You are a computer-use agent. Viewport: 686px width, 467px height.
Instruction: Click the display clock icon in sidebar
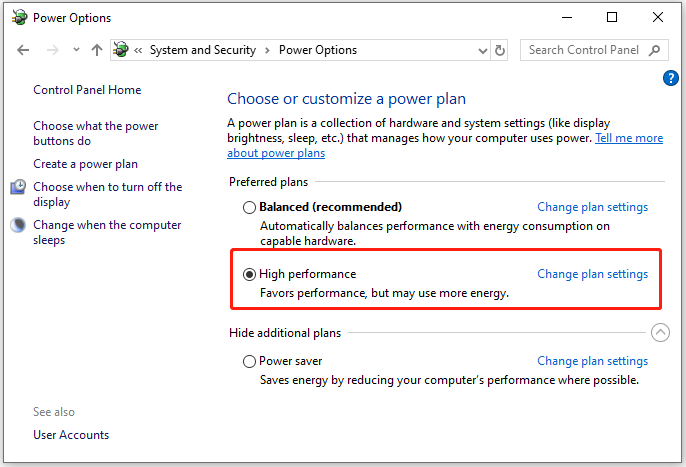point(18,187)
